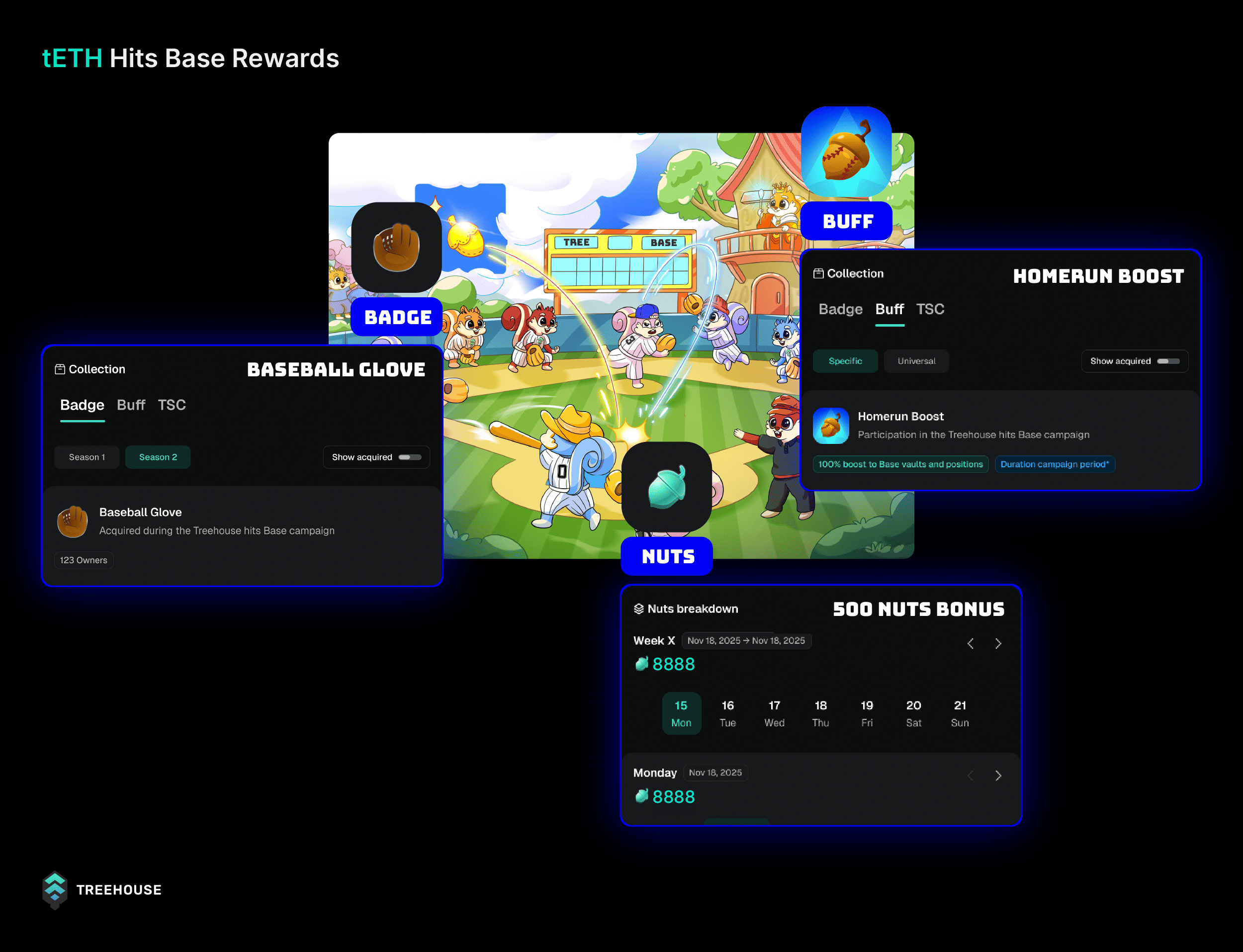Click the blue NUTS label button

point(667,556)
